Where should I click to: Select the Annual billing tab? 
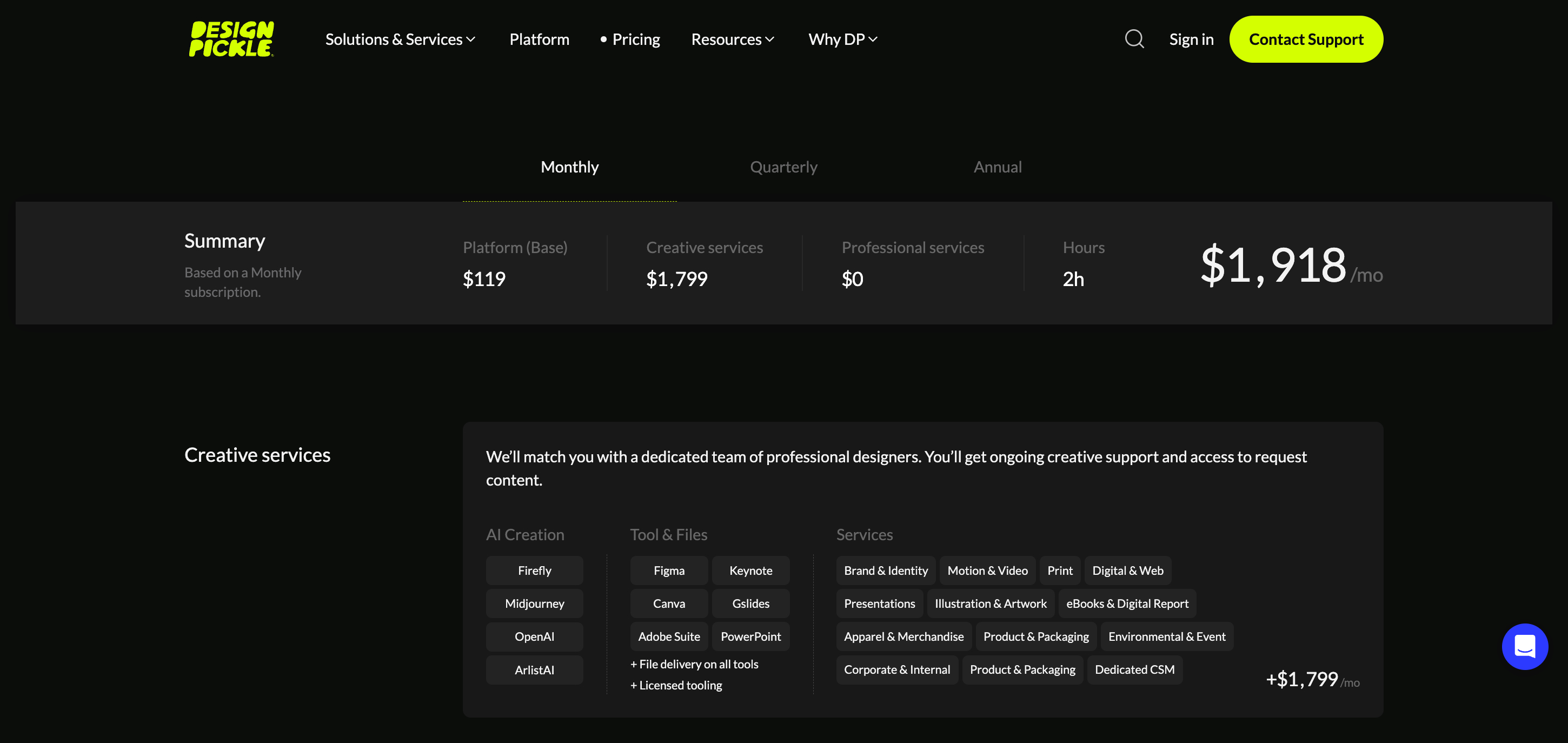pos(997,167)
